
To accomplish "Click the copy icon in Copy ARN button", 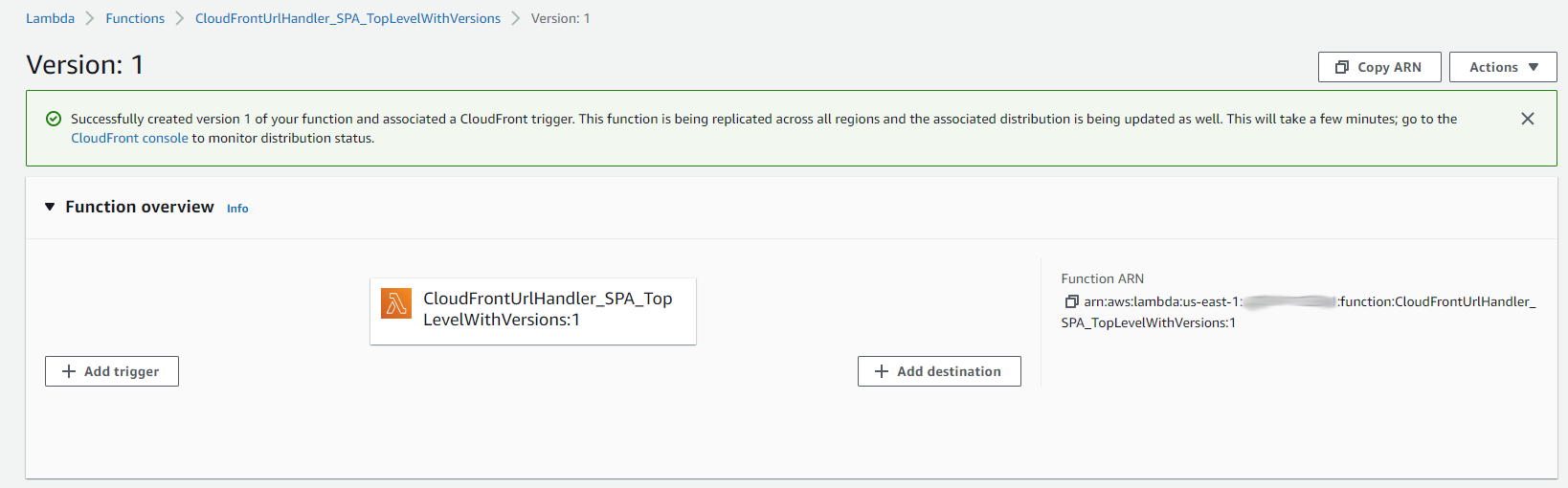I will click(1342, 67).
